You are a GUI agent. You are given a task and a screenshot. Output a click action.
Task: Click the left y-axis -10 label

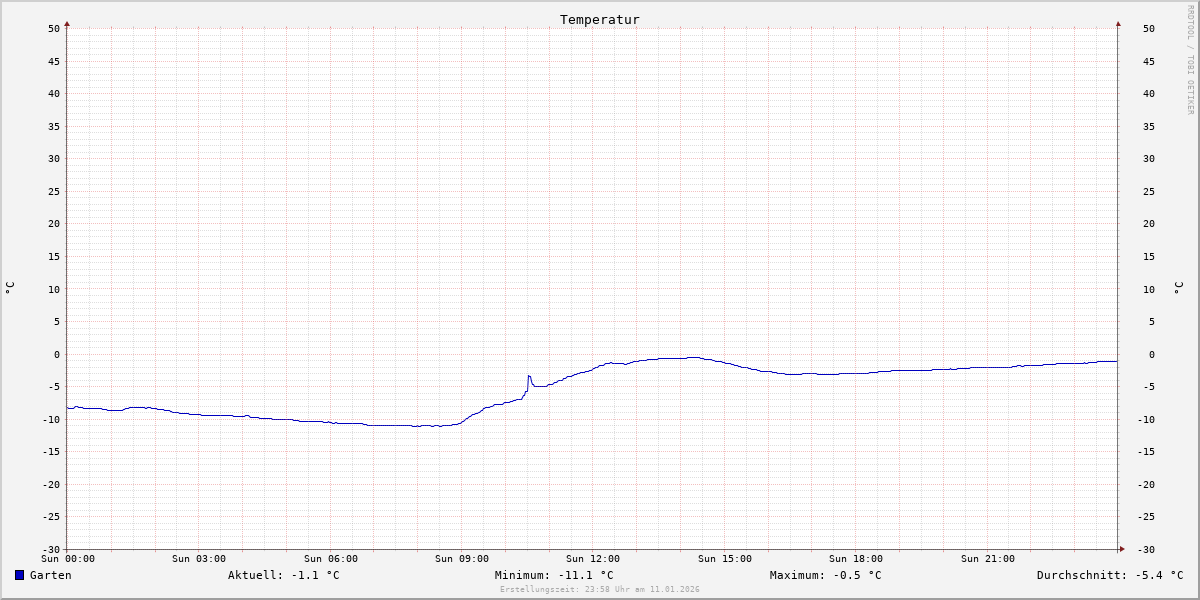click(51, 419)
